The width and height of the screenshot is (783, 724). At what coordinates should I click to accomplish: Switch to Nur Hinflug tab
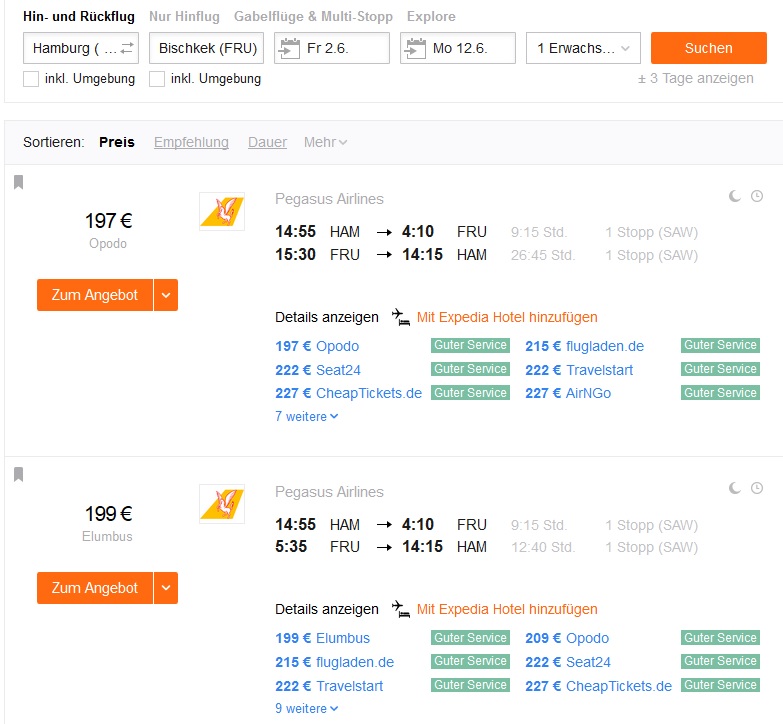(184, 16)
